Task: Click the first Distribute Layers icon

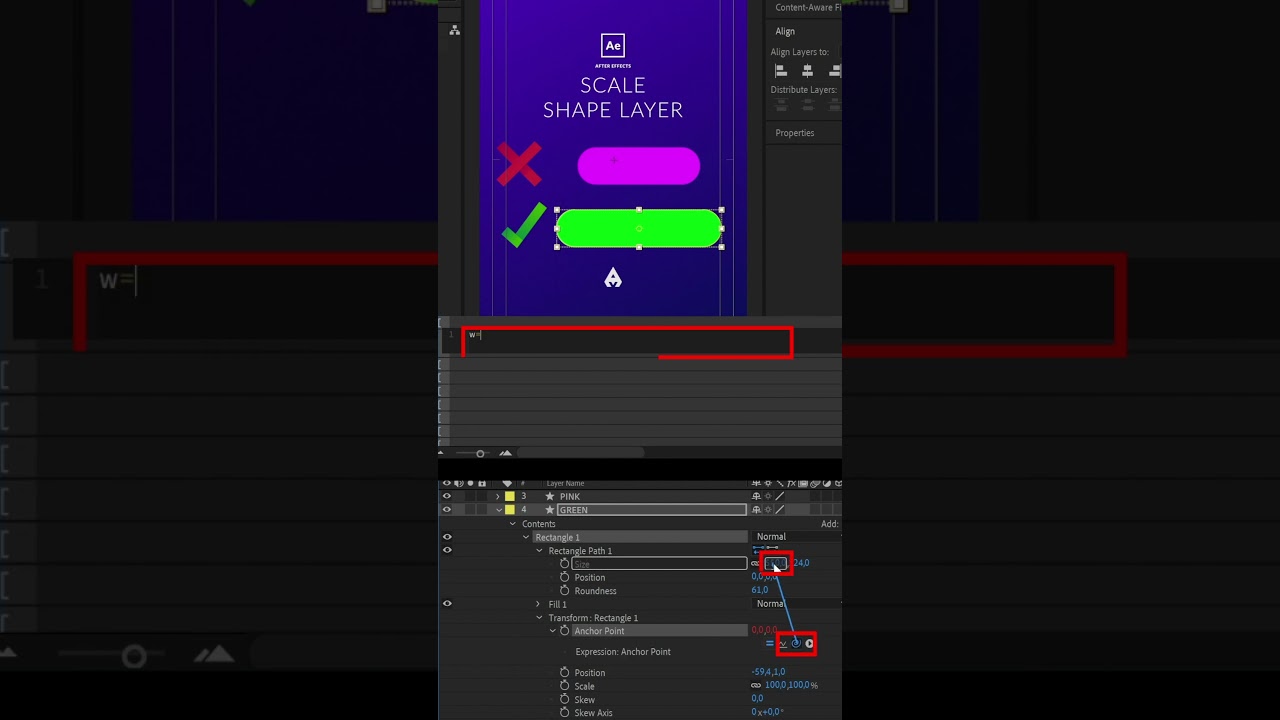Action: tap(781, 104)
